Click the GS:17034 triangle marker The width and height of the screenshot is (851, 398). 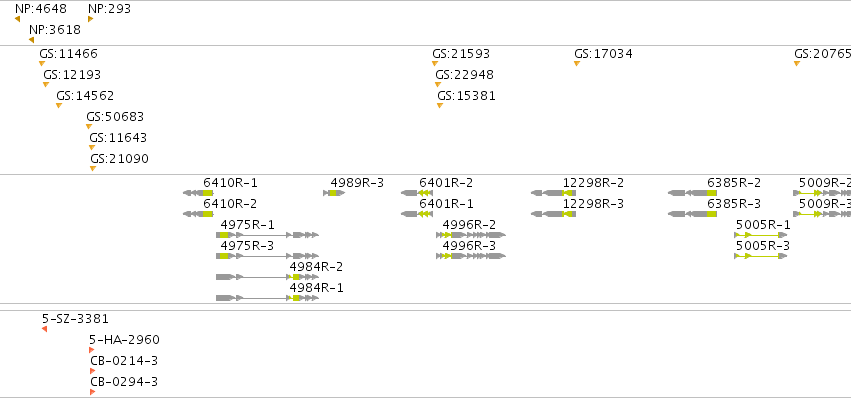point(577,64)
